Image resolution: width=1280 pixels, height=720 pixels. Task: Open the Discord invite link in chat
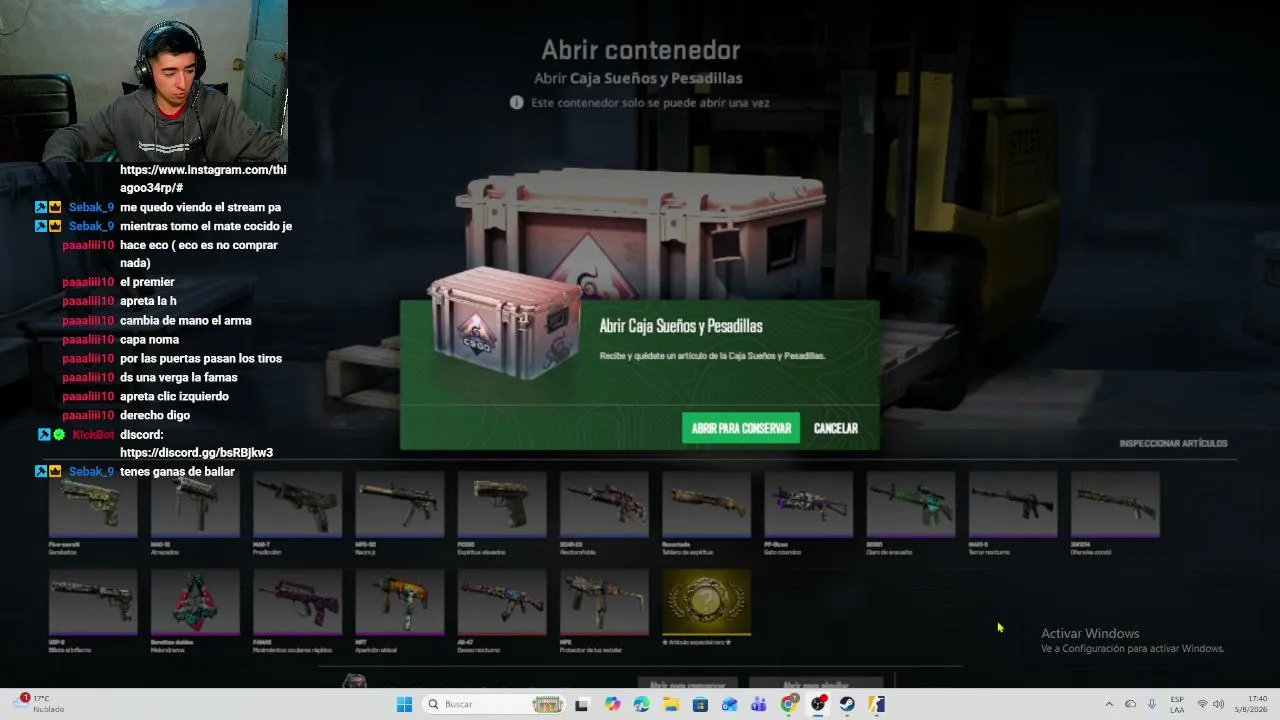click(x=196, y=453)
